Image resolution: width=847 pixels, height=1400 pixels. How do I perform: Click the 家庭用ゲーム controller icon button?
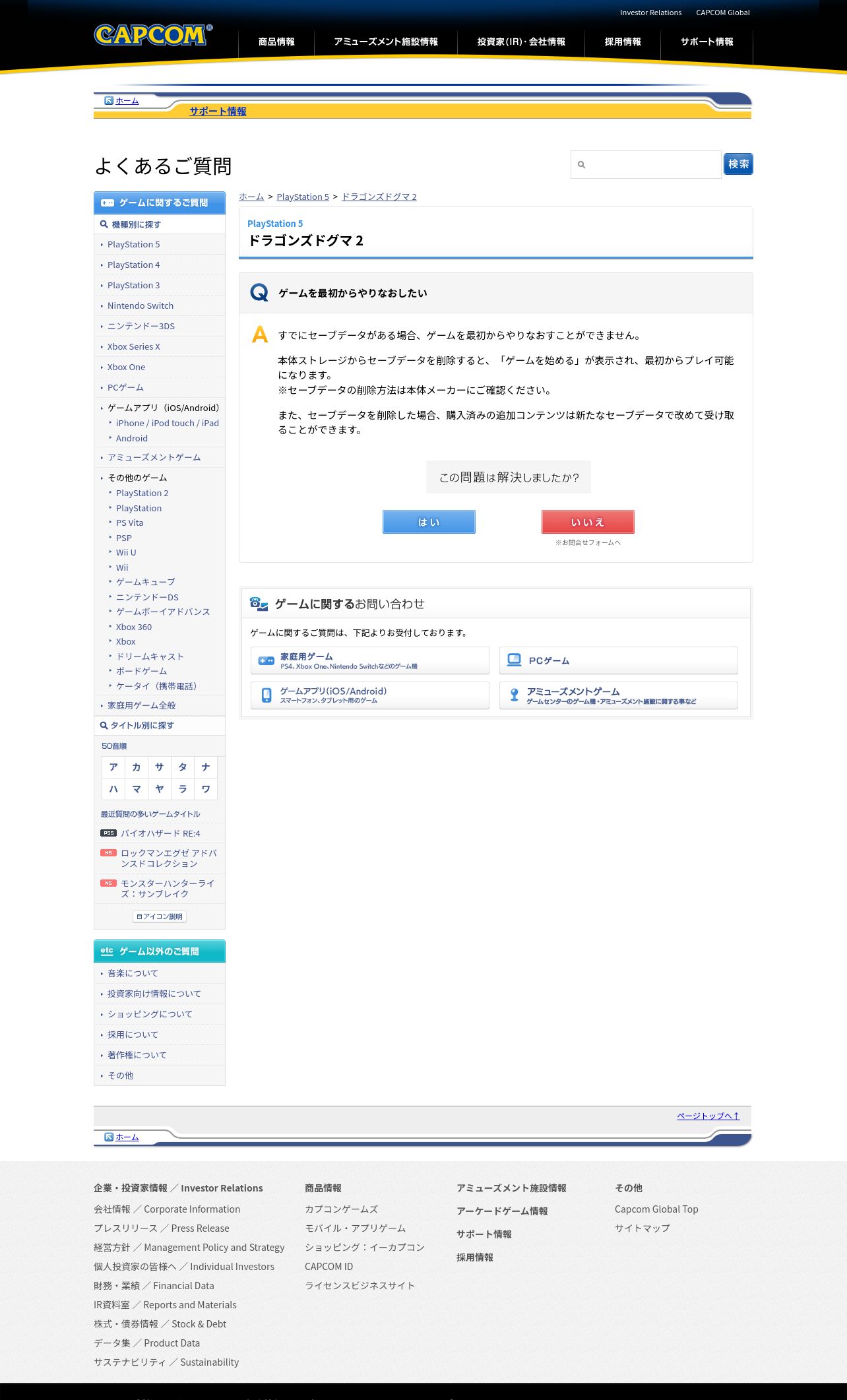[369, 660]
